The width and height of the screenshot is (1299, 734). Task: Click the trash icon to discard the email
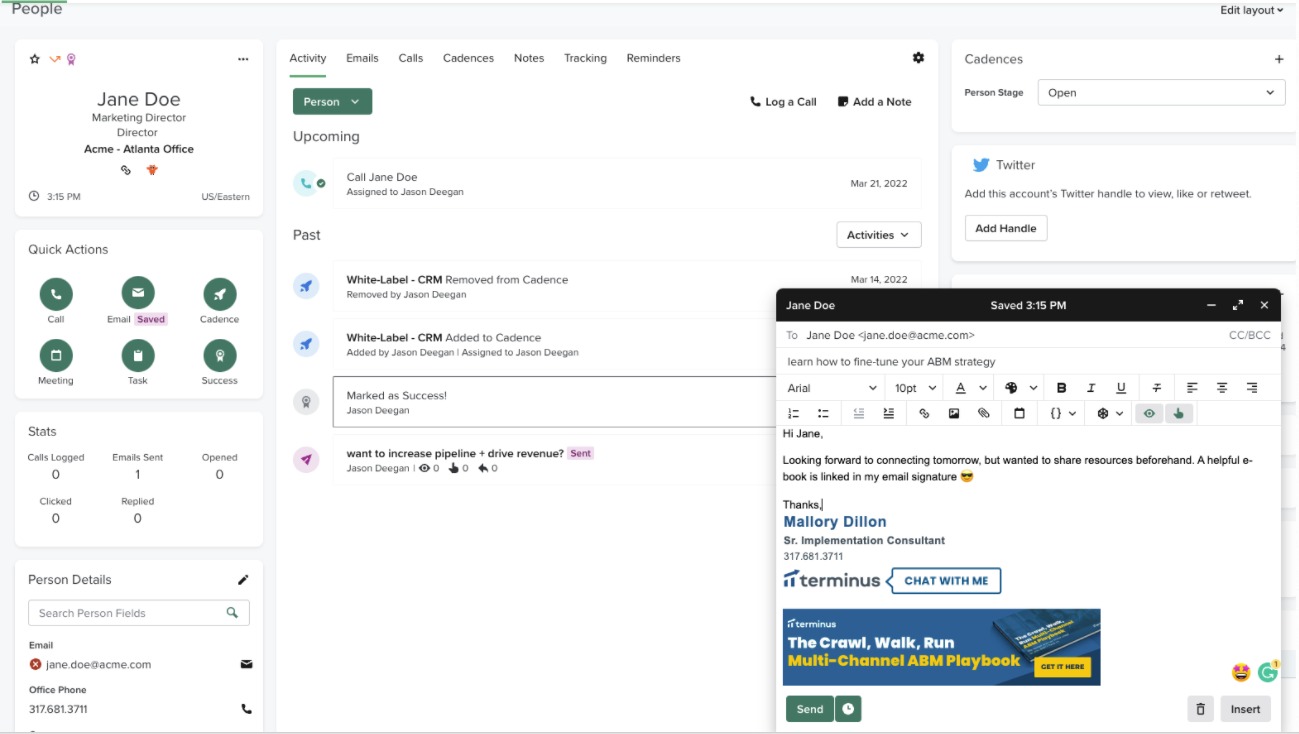[x=1200, y=709]
